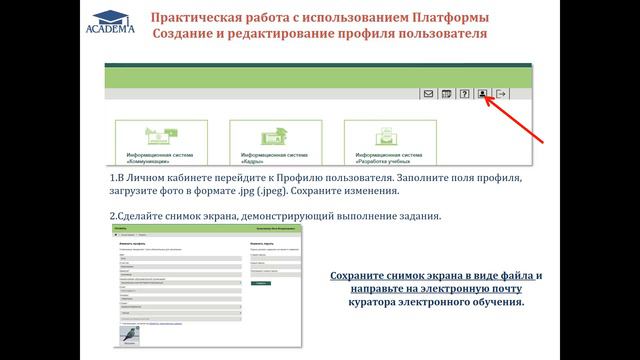This screenshot has width=640, height=360.
Task: Select the «Коммуникации» card label
Action: click(x=160, y=158)
